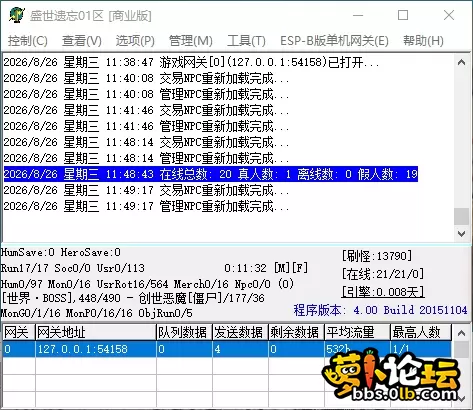Click the 程序版本: 4.00 Build 20151104 text

click(380, 310)
